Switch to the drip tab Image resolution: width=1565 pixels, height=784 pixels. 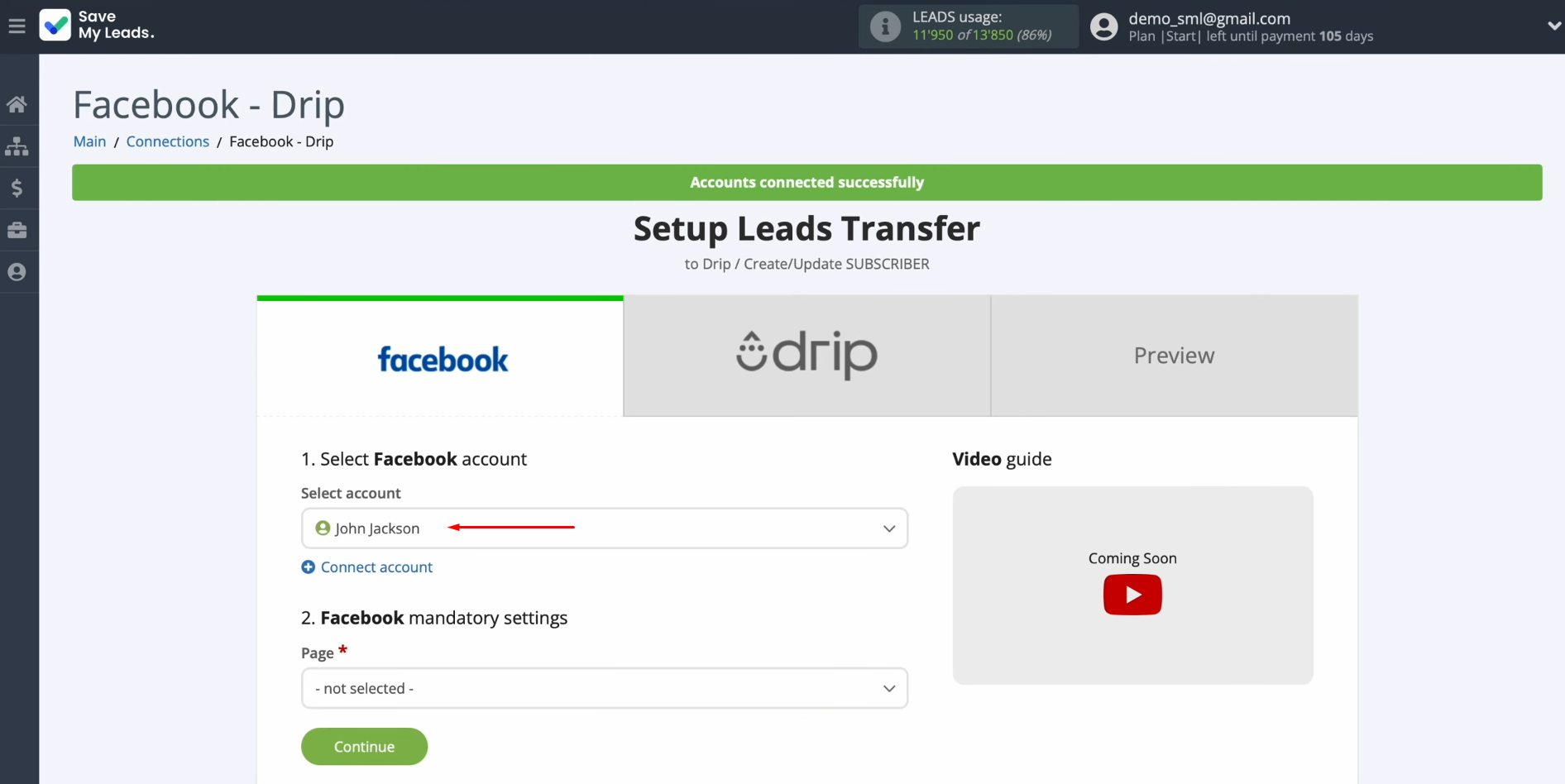[807, 356]
